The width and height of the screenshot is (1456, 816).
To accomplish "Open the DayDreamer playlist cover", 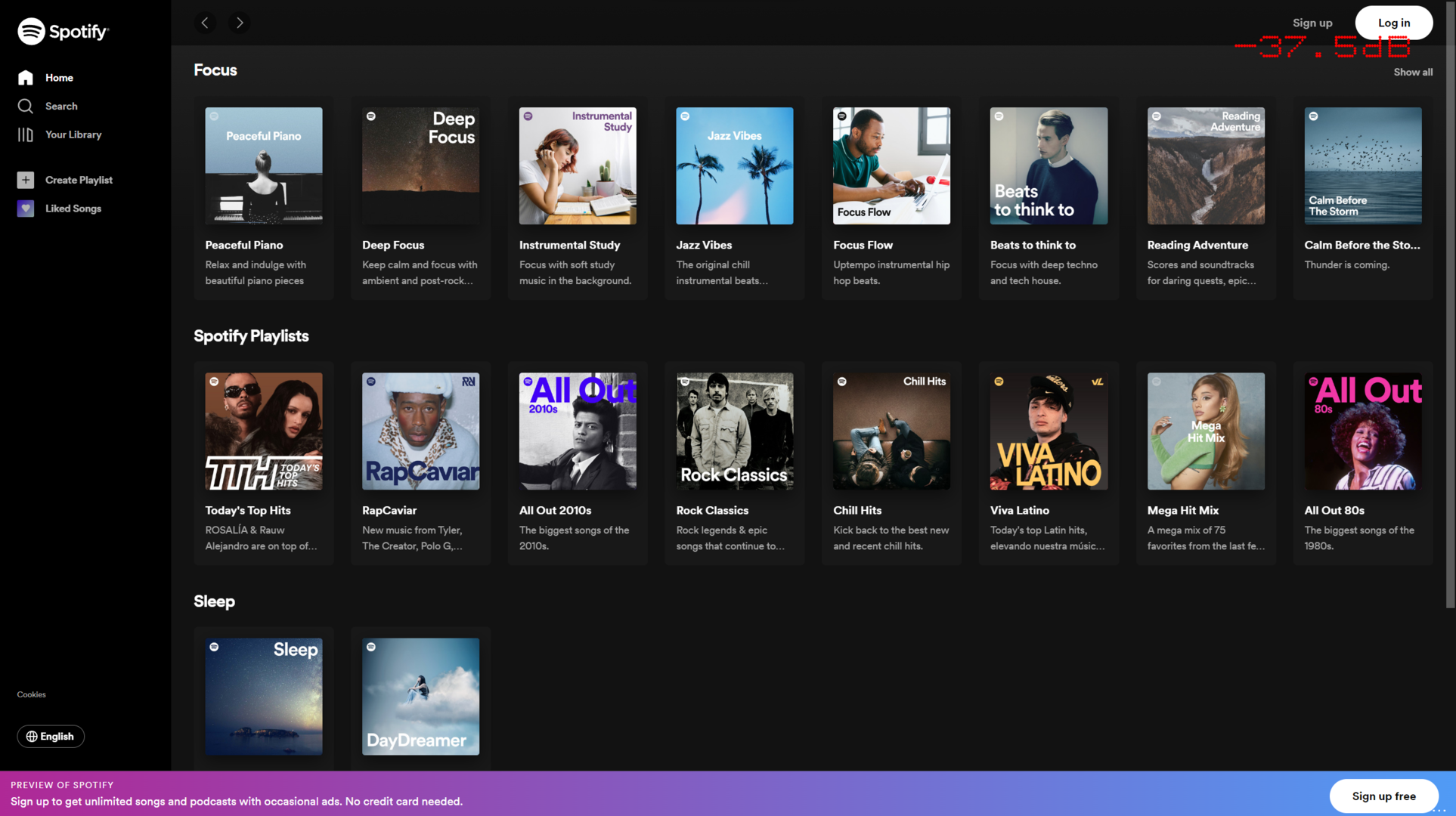I will [420, 696].
